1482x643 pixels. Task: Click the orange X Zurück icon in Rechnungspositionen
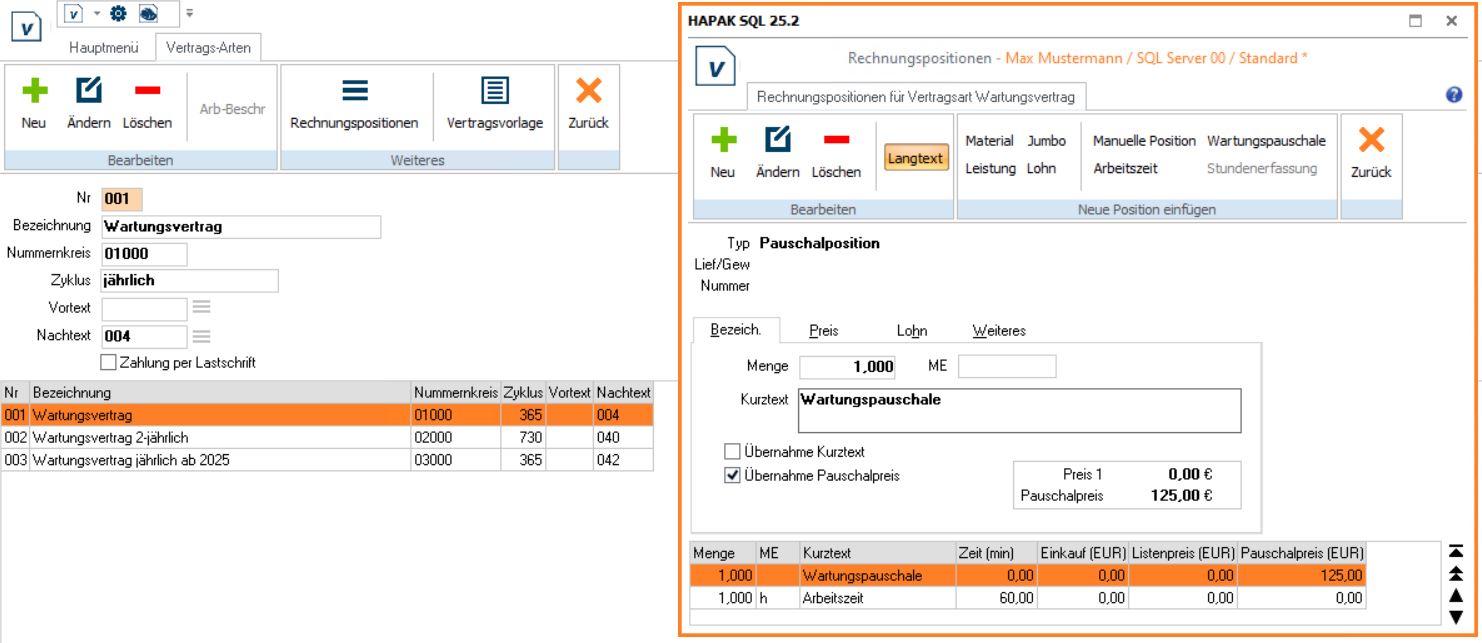1371,140
